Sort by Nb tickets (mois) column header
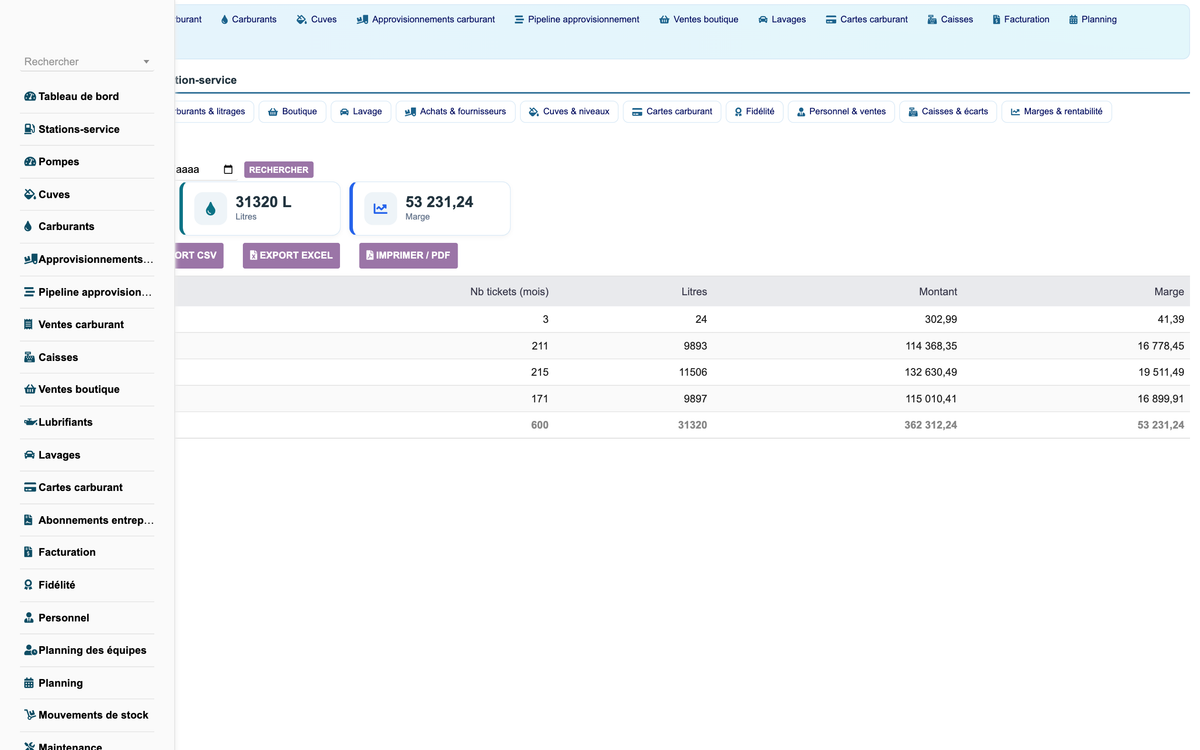 coord(509,292)
